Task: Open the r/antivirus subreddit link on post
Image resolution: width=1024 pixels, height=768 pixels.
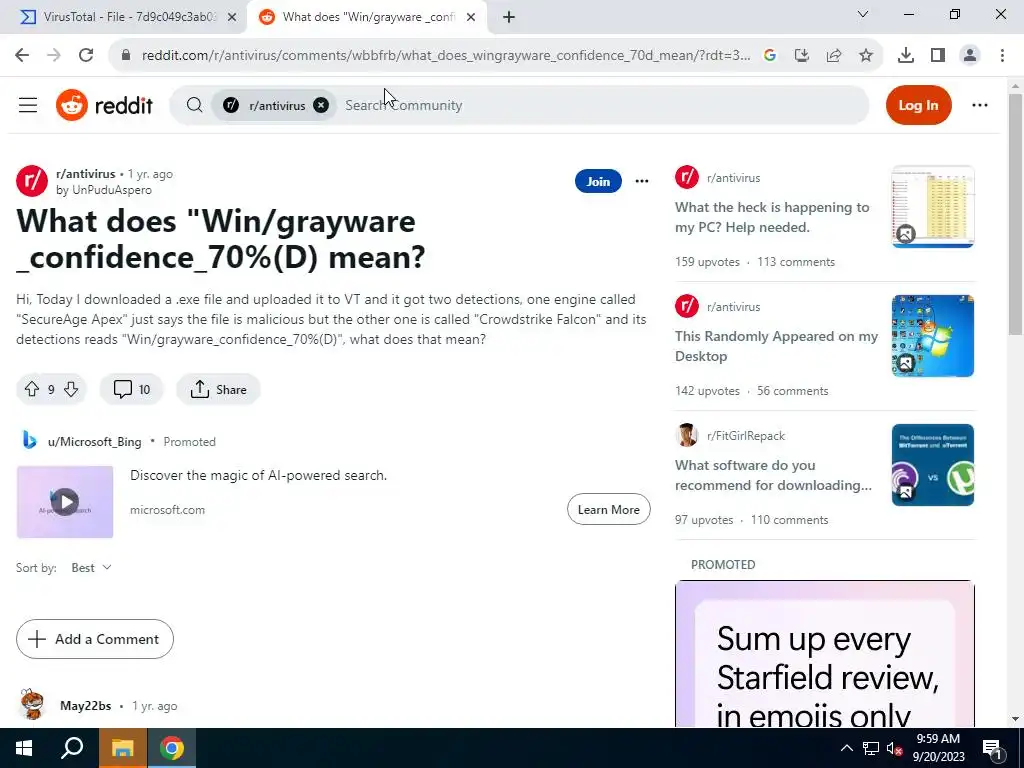Action: point(86,174)
